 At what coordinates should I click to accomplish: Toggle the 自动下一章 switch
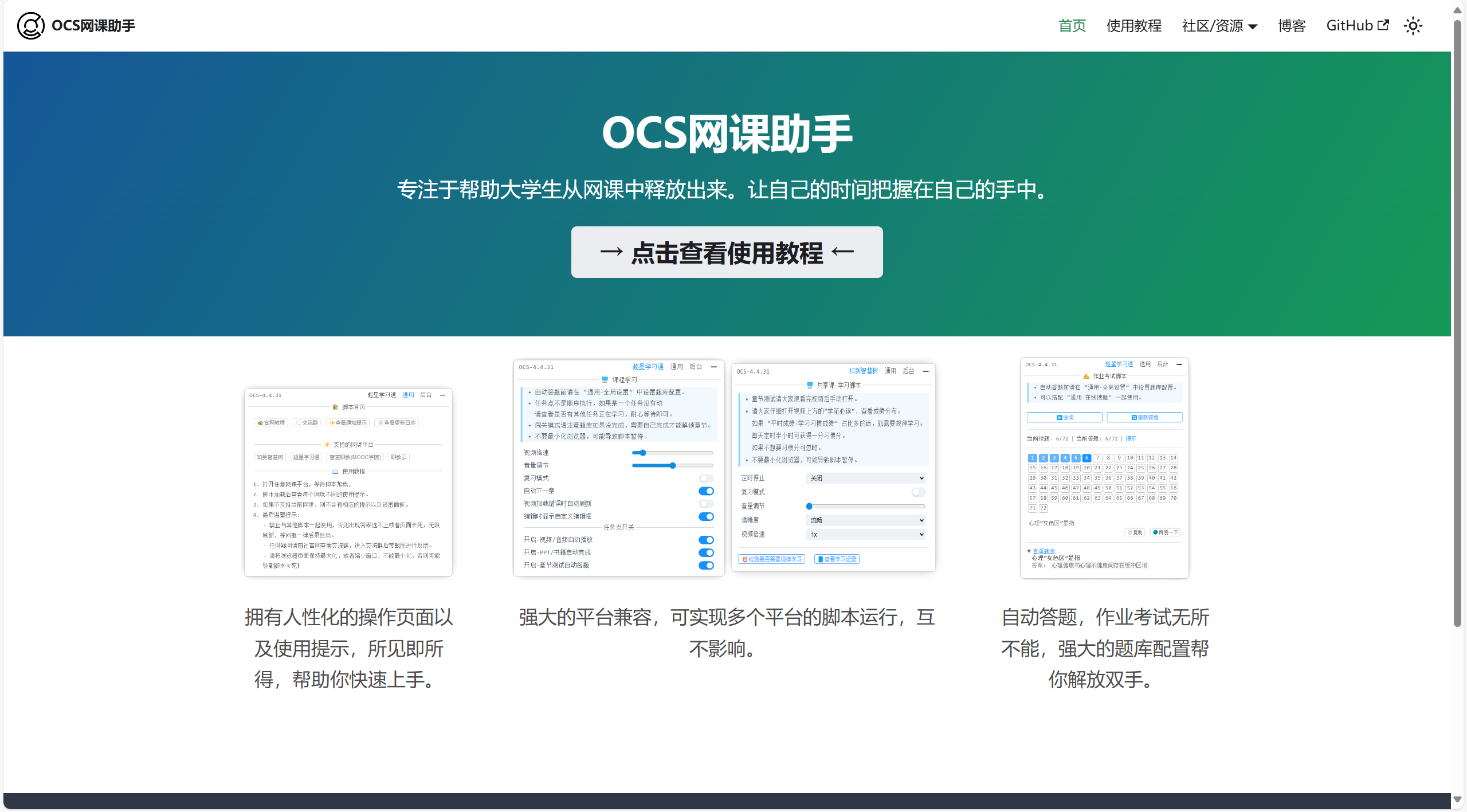point(706,491)
